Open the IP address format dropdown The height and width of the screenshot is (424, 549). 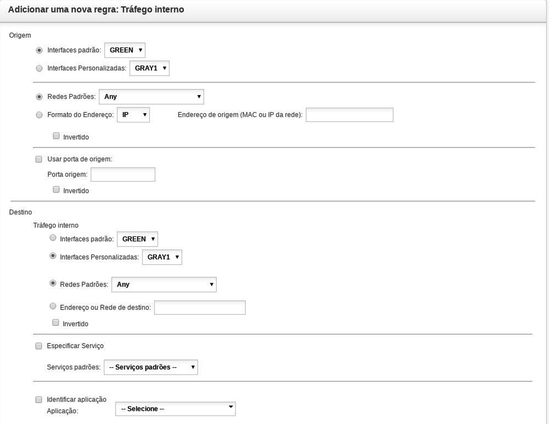coord(133,115)
